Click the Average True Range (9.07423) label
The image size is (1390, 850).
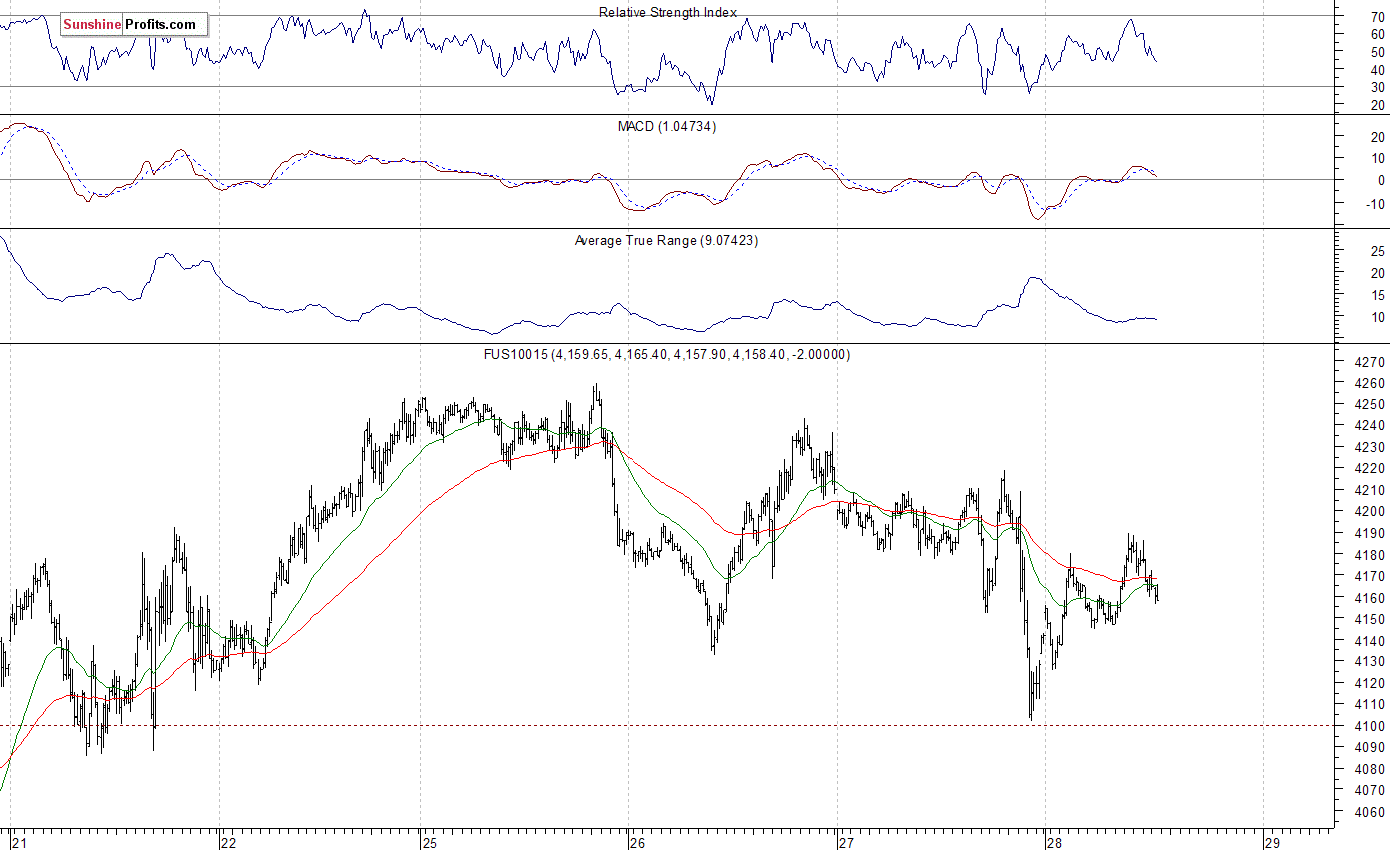666,240
